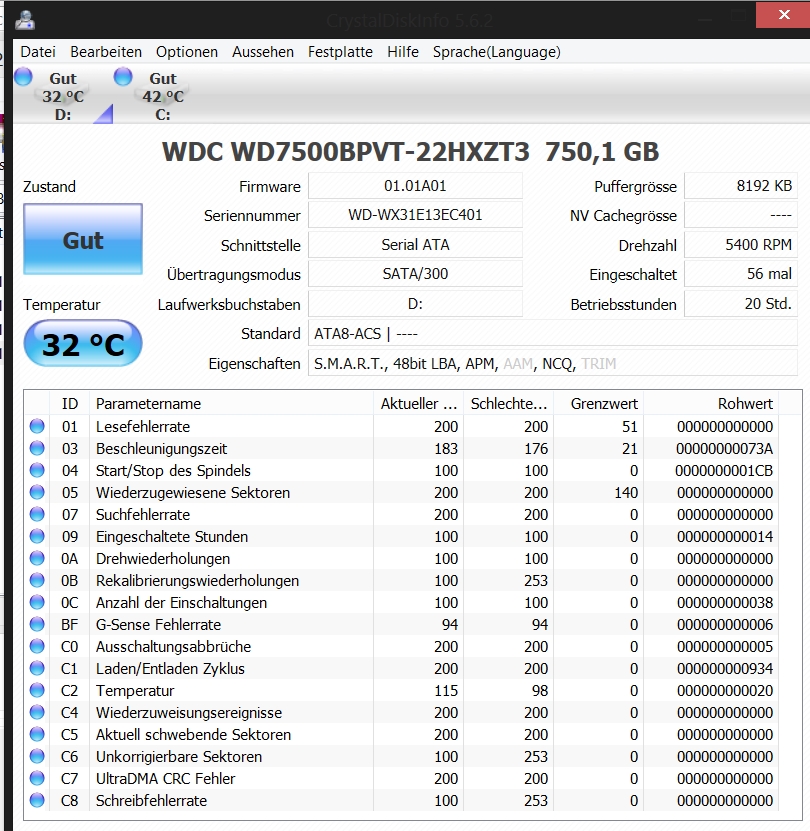This screenshot has height=831, width=810.
Task: Click the Übertragungsmodus field SATA/300
Action: click(x=415, y=274)
